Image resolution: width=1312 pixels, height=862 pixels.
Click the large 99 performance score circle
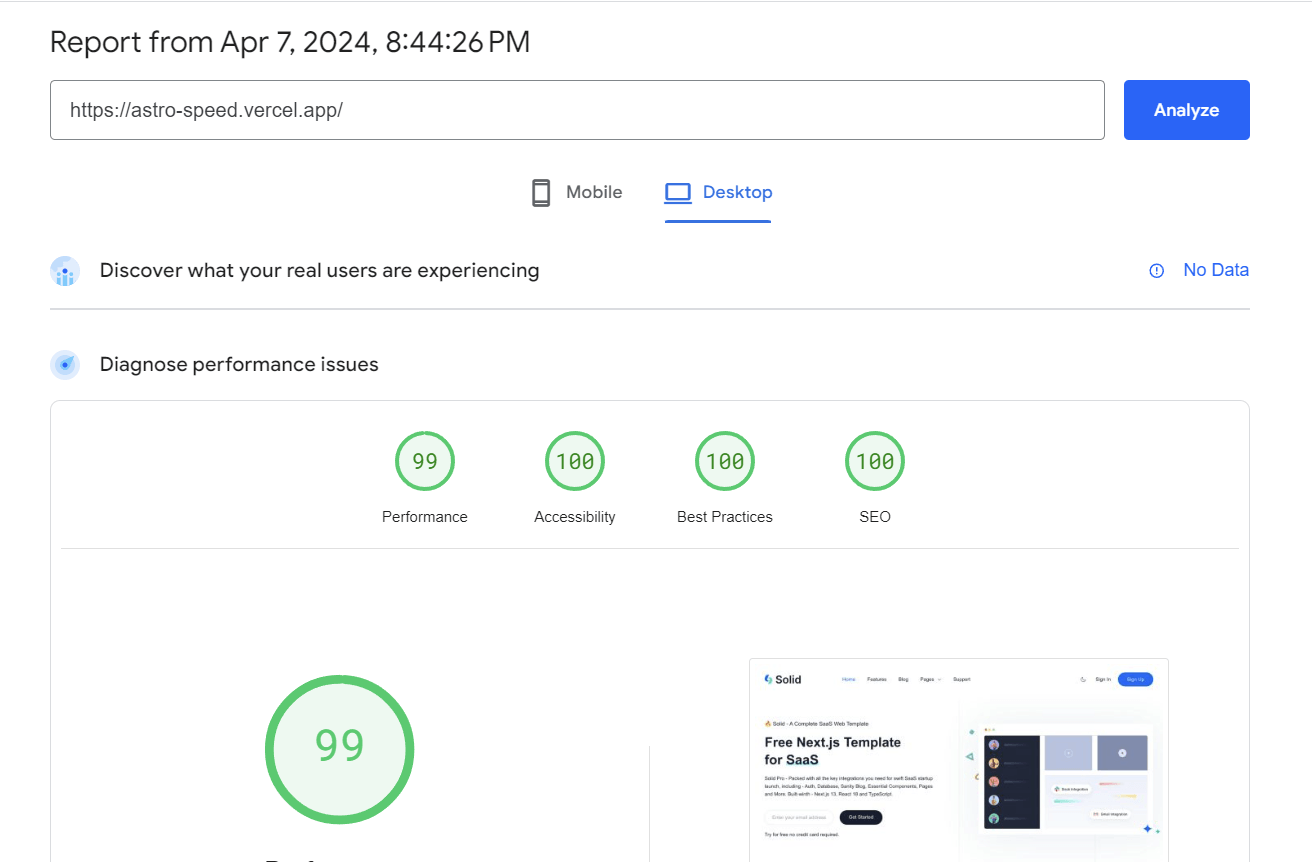[340, 749]
